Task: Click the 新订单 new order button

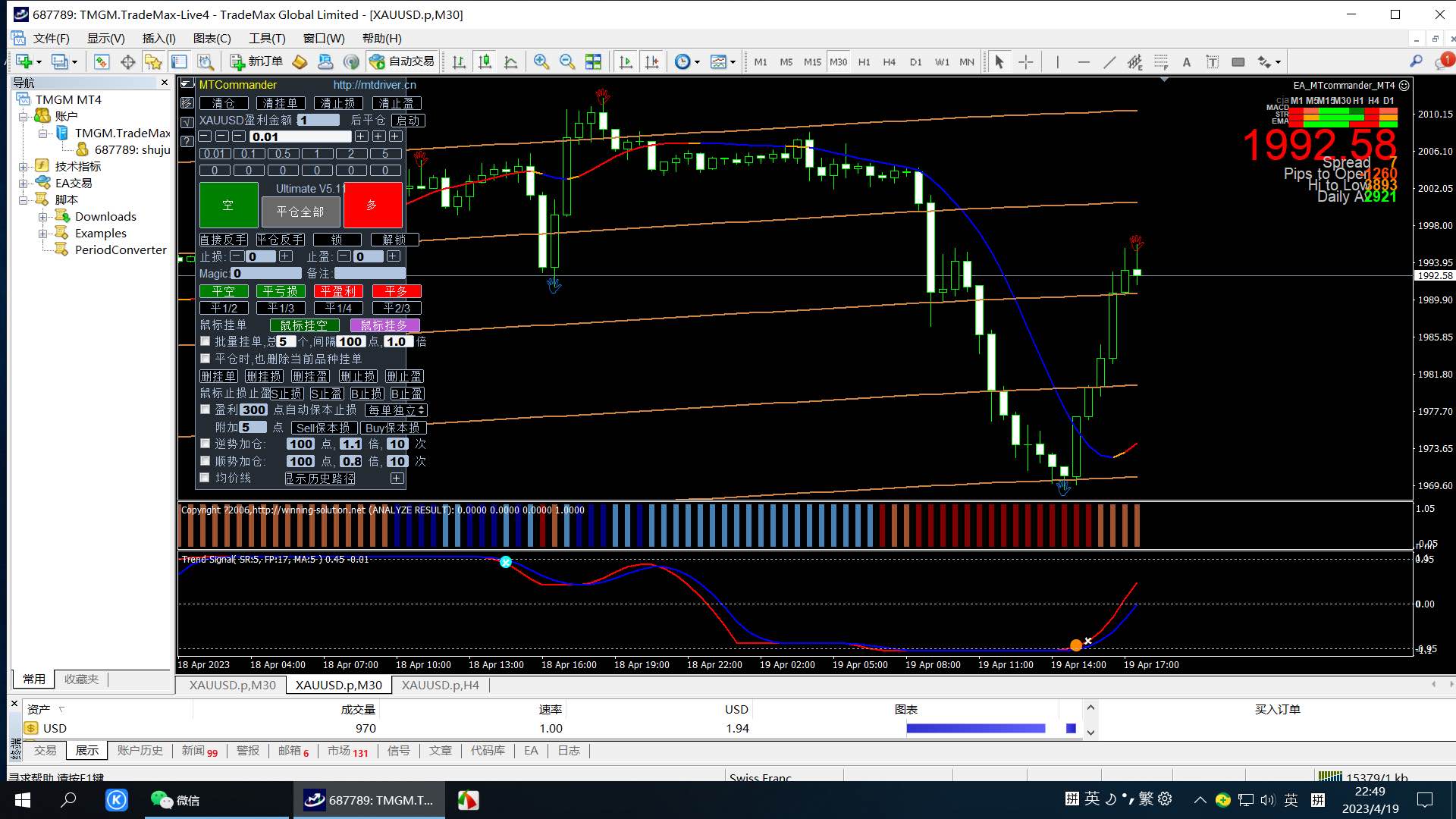Action: tap(256, 61)
